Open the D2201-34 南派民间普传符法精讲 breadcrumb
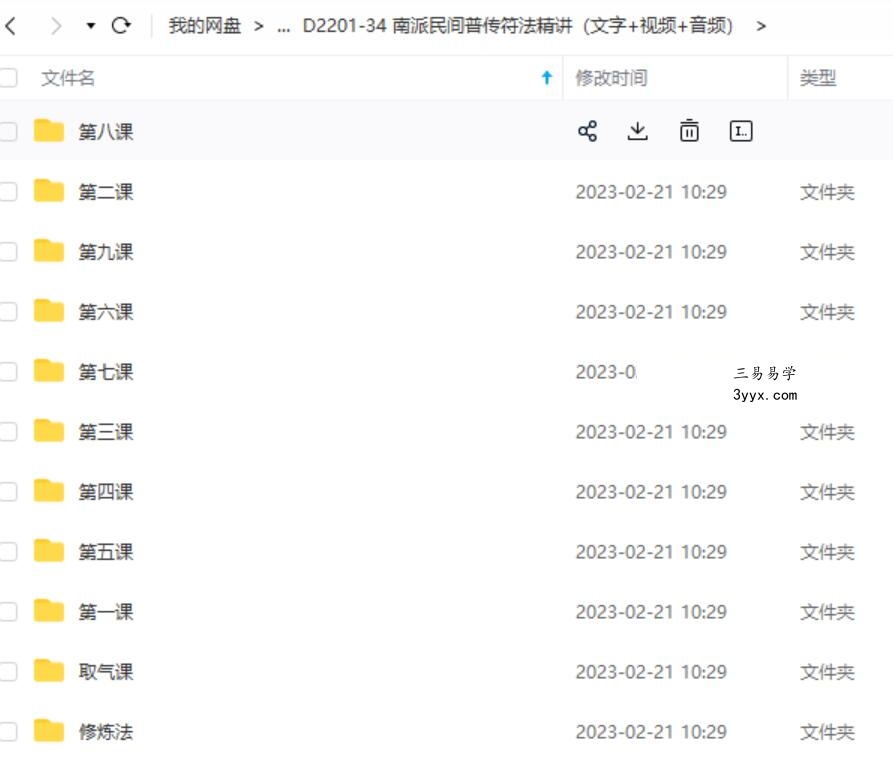This screenshot has width=893, height=766. click(518, 26)
